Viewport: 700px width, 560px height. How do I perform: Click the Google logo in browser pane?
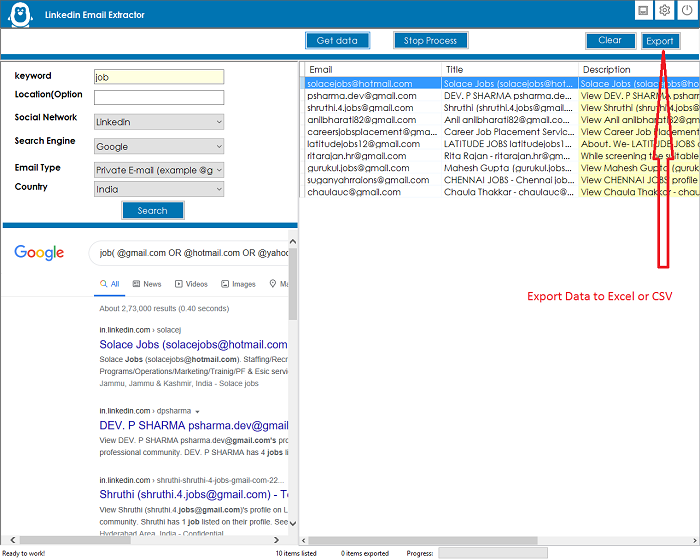coord(39,253)
